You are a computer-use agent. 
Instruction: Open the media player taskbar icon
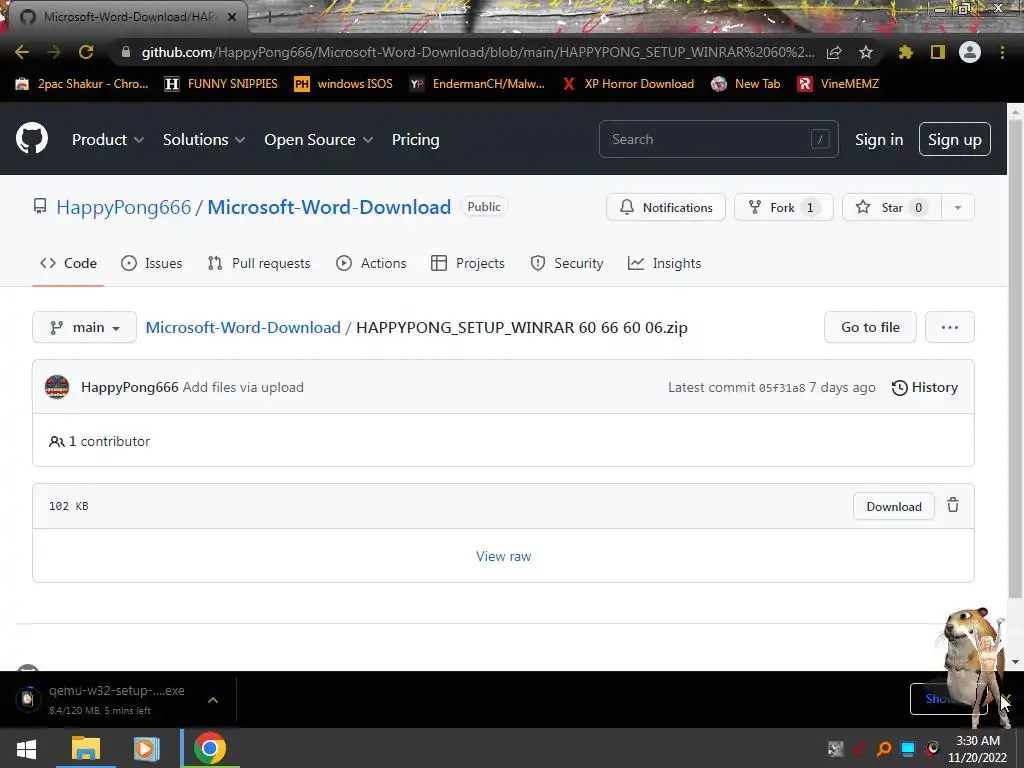pyautogui.click(x=146, y=748)
